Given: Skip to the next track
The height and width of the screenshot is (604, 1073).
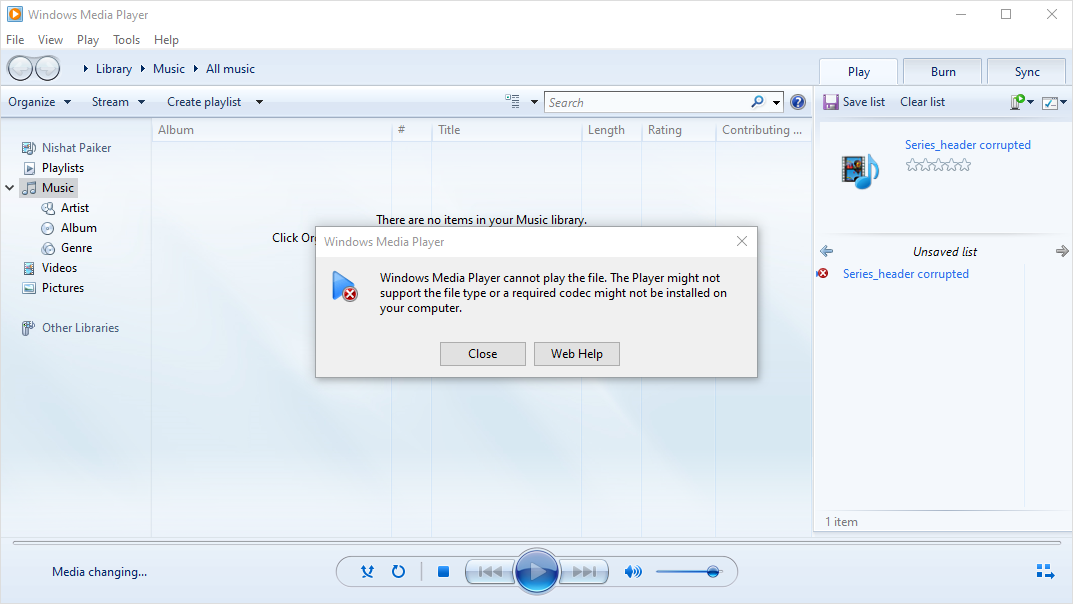Looking at the screenshot, I should pos(584,572).
